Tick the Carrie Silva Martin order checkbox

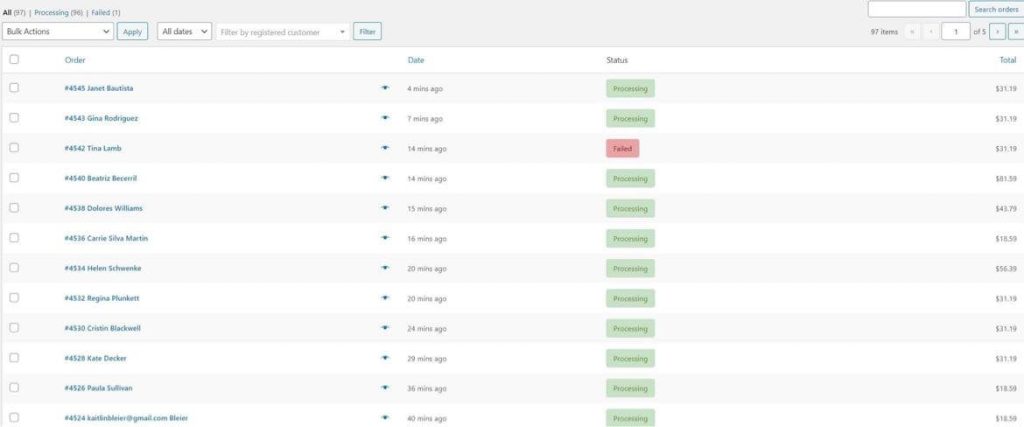[x=14, y=238]
